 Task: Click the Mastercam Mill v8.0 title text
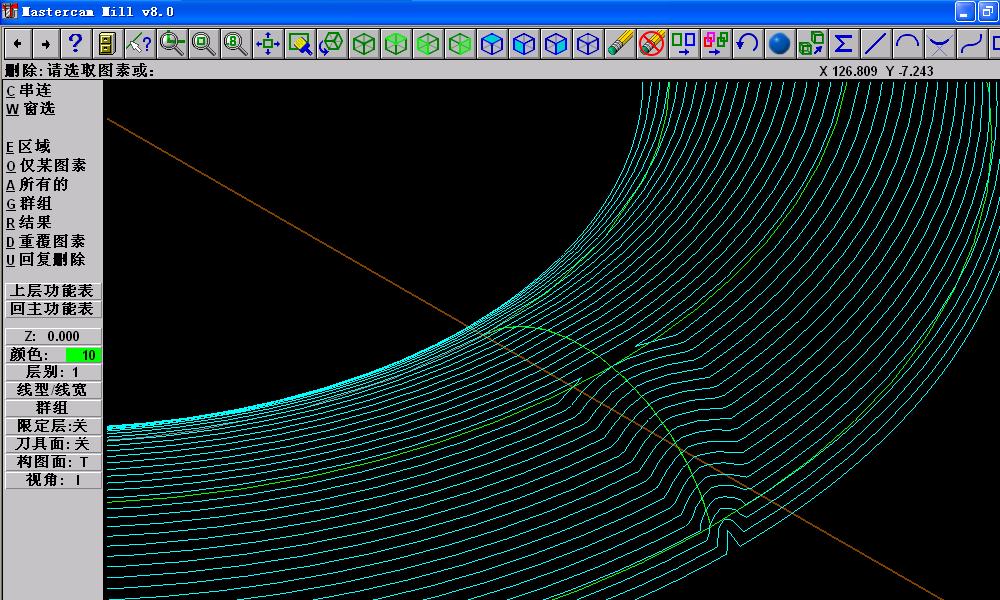pos(98,11)
